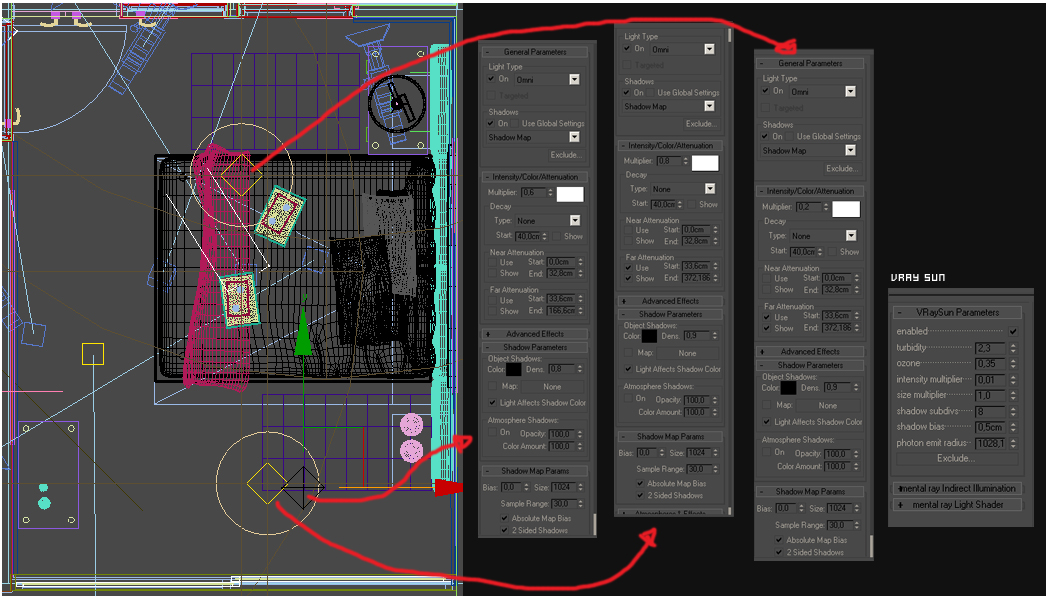Viewport: 1049px width, 598px height.
Task: Click the Multiplier field showing 0,8
Action: coord(670,161)
